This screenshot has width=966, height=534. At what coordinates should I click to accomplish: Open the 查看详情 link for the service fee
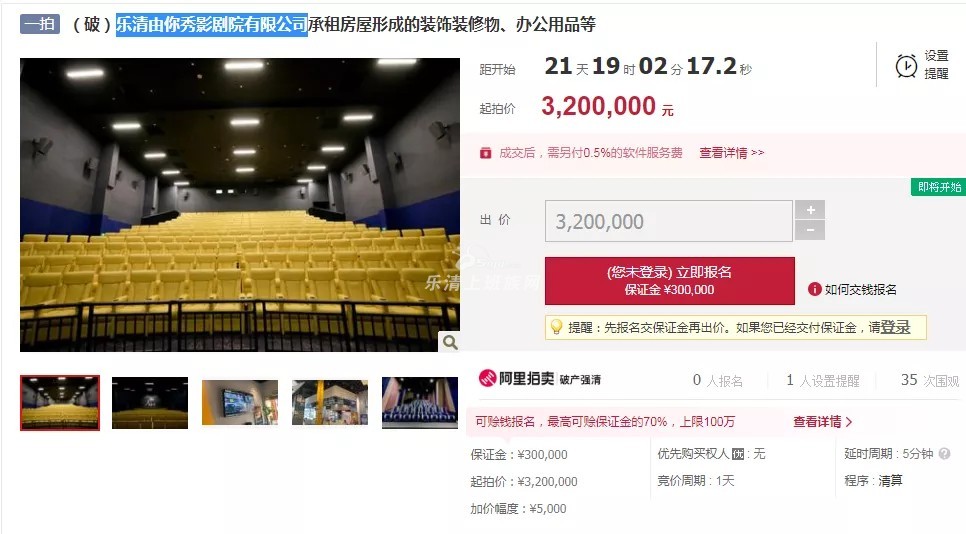(x=731, y=153)
